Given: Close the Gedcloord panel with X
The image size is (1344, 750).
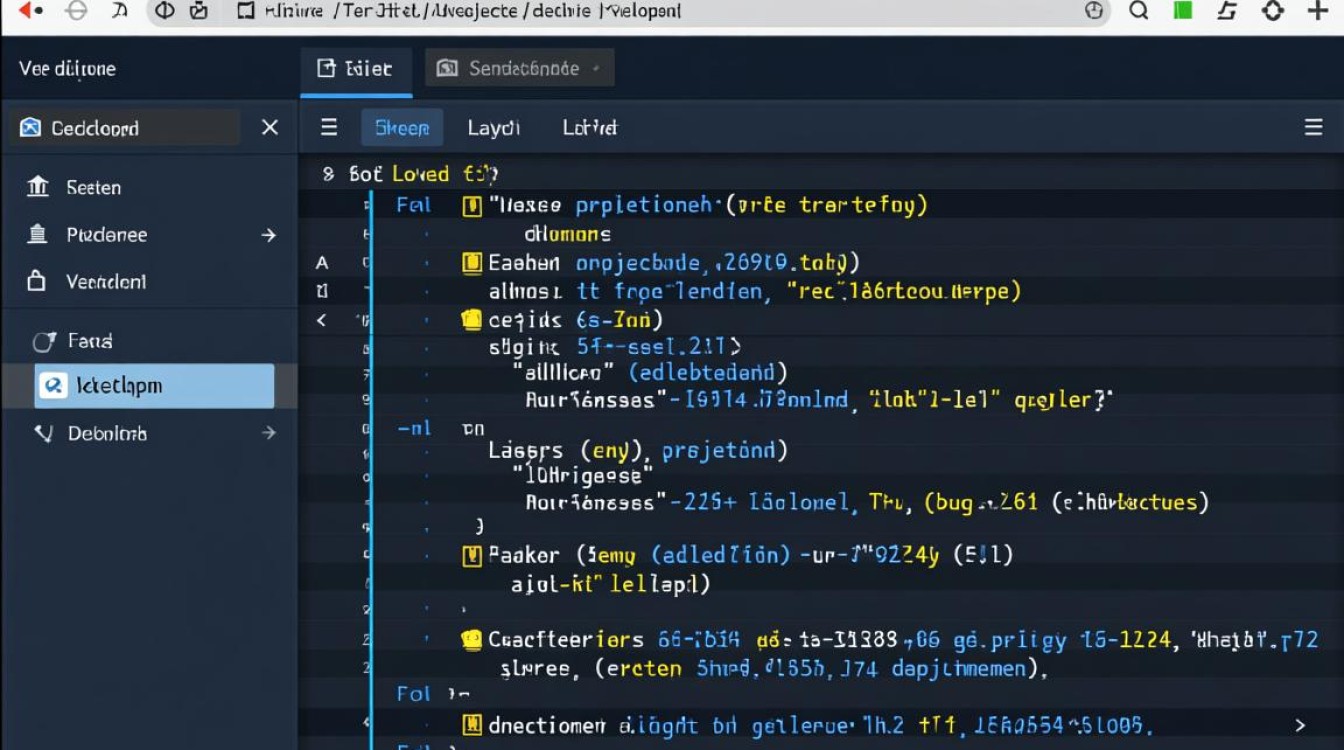Looking at the screenshot, I should 270,128.
